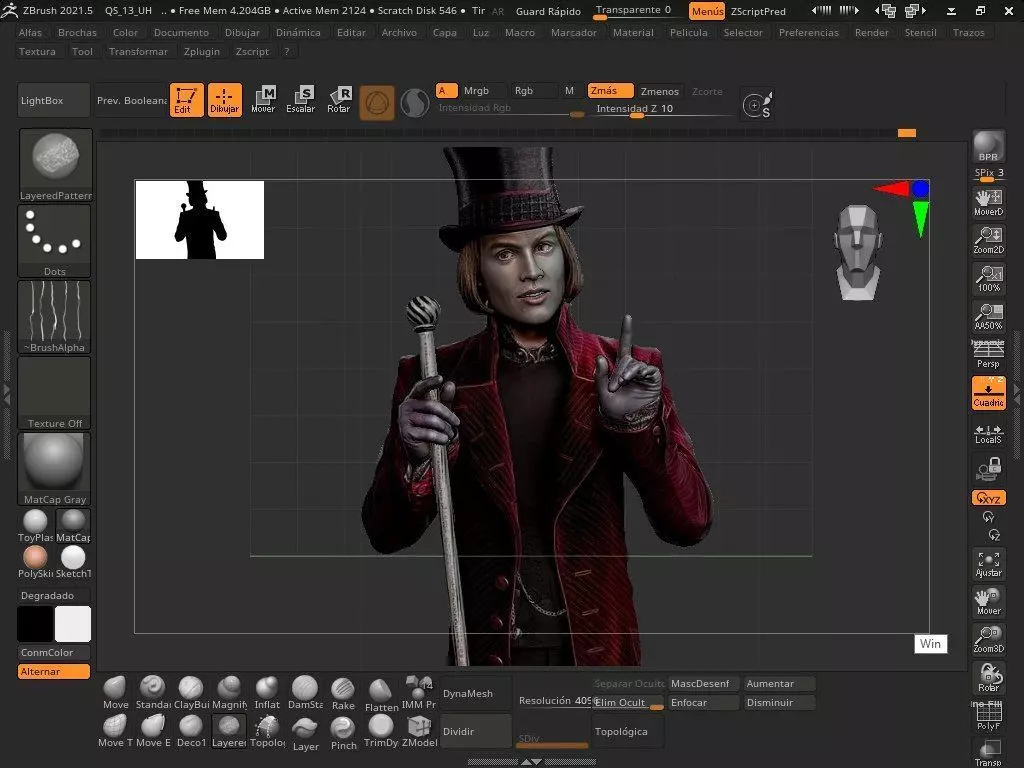Viewport: 1024px width, 768px height.
Task: Select the Move brush
Action: [115, 692]
